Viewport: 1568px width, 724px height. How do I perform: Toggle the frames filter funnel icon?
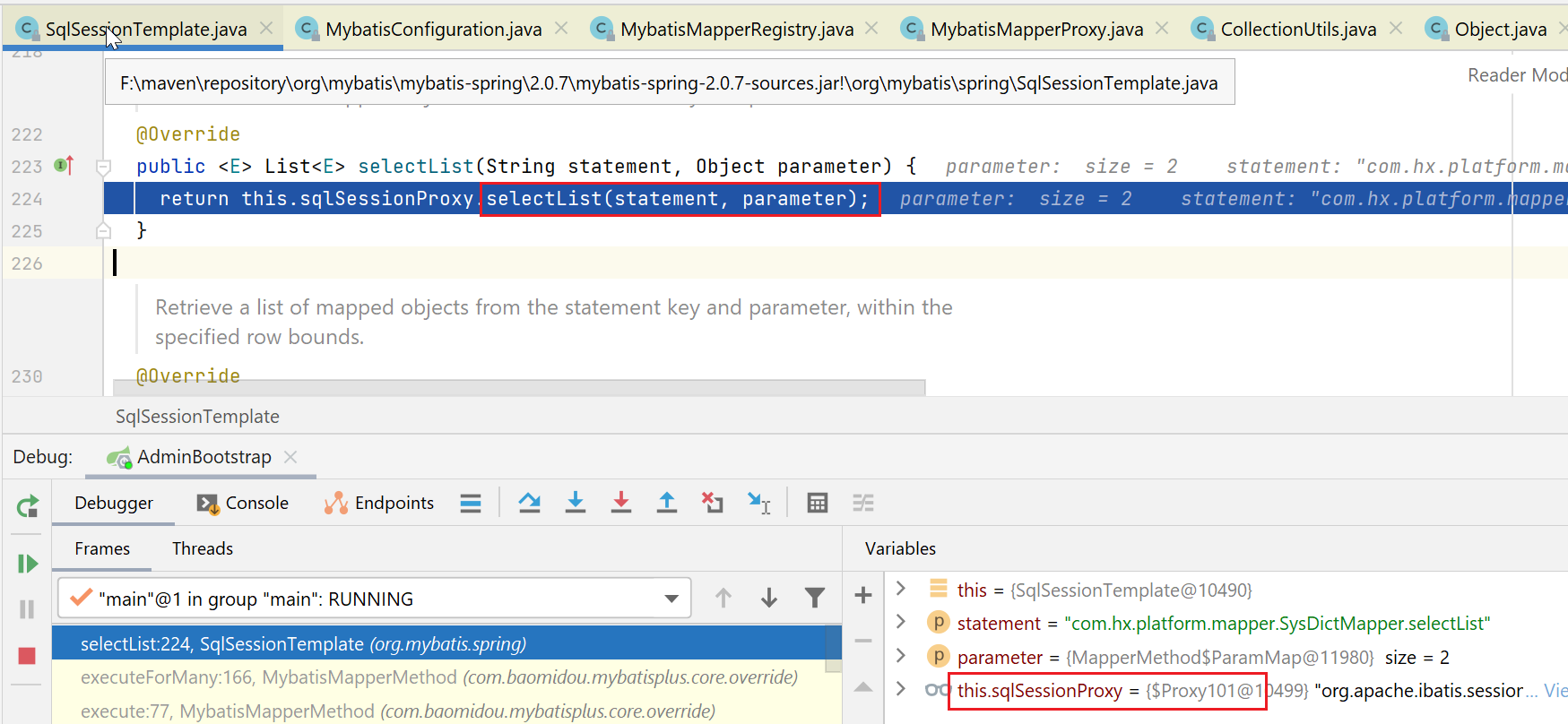814,598
